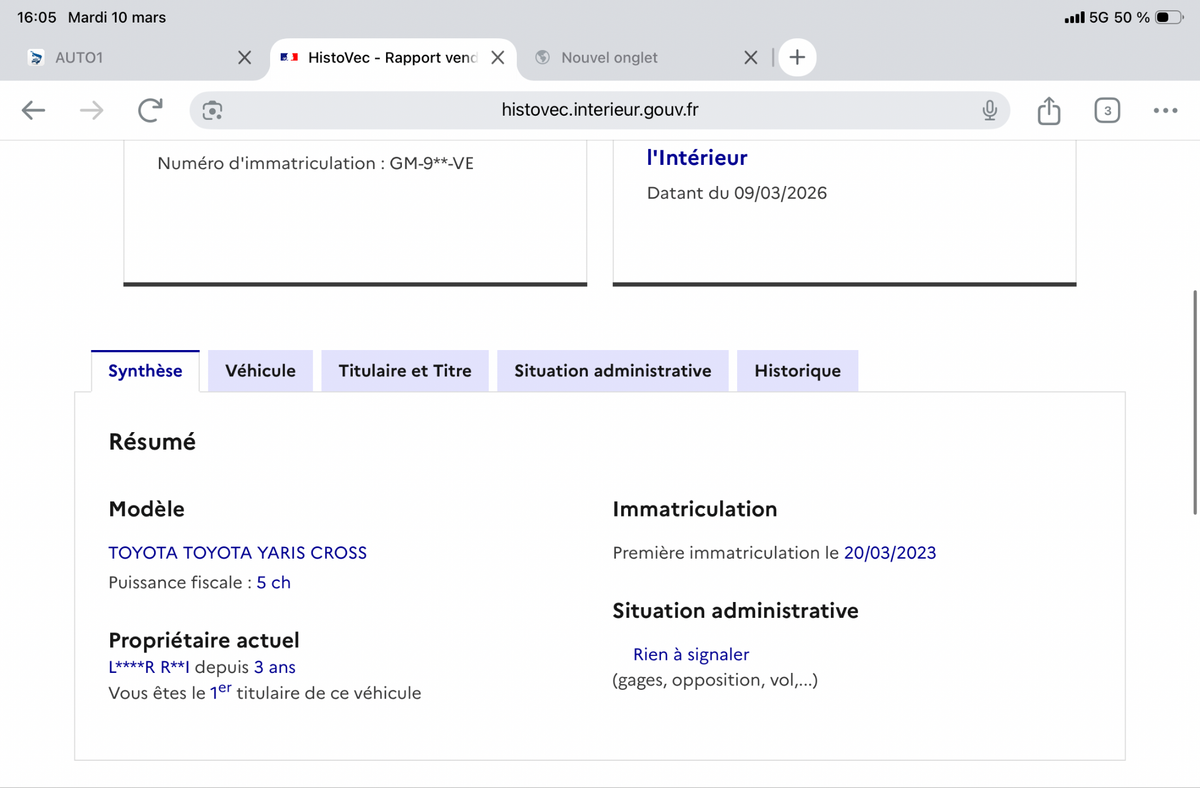Screen dimensions: 1200x788
Task: Open the three-dot browser menu
Action: tap(1164, 110)
